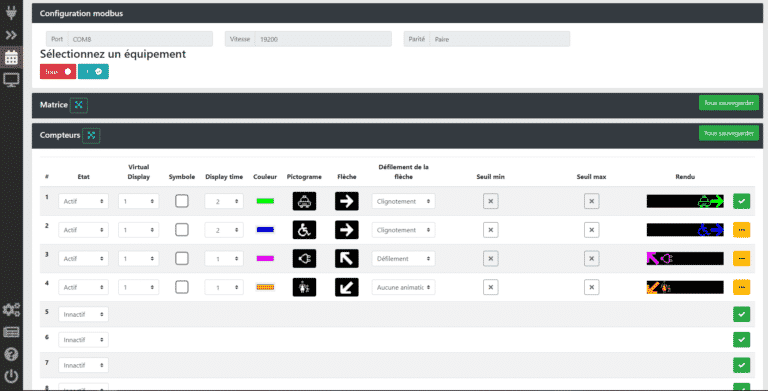The image size is (768, 391).
Task: Click yellow pending button for row 4
Action: (742, 287)
